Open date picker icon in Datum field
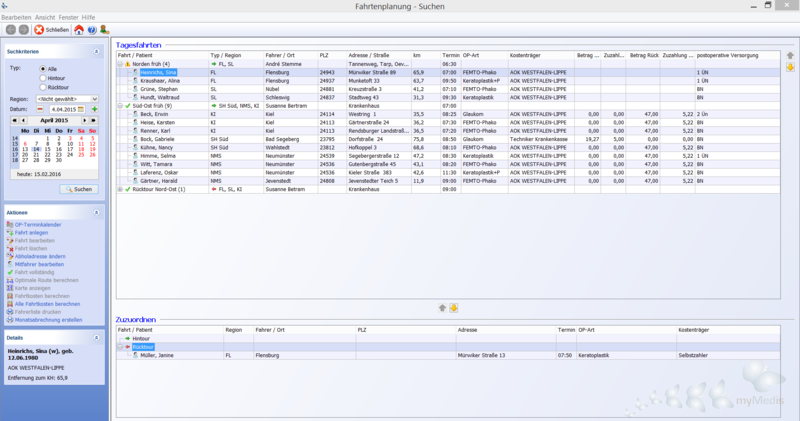The image size is (800, 421). tap(81, 109)
